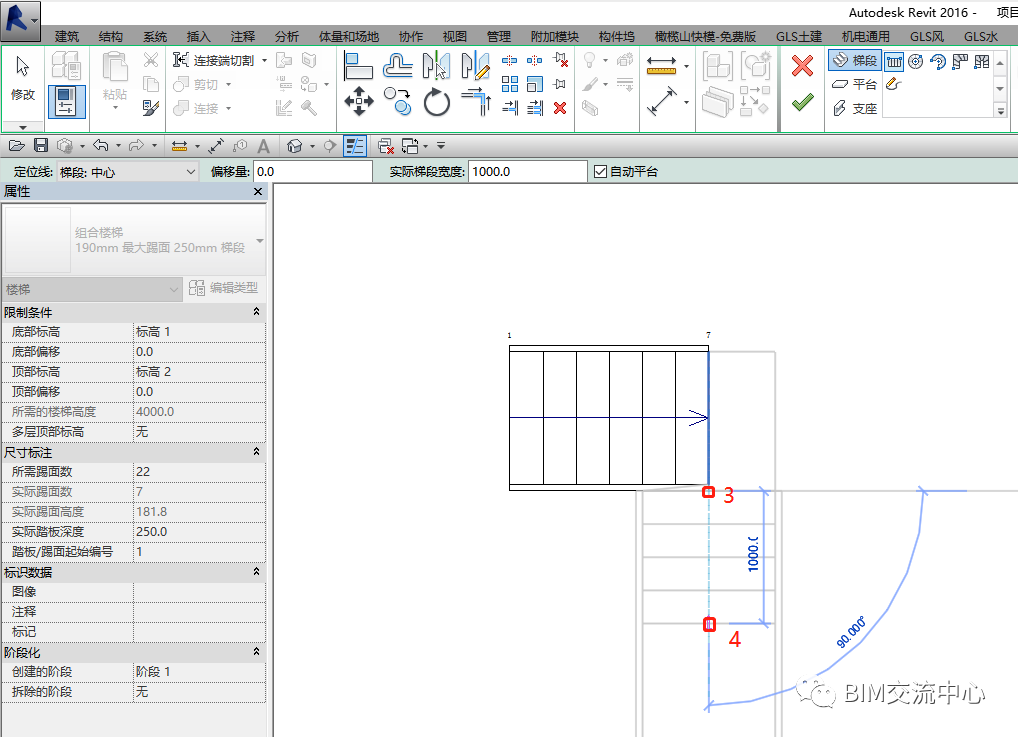
Task: Cancel edit mode with the red X
Action: [x=802, y=66]
